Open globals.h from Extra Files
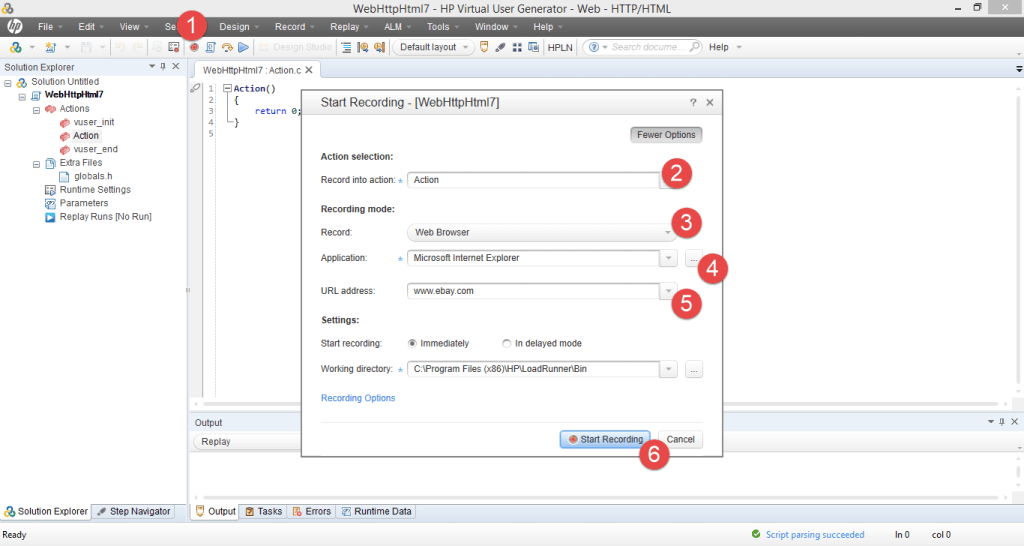The height and width of the screenshot is (546, 1024). pos(93,176)
